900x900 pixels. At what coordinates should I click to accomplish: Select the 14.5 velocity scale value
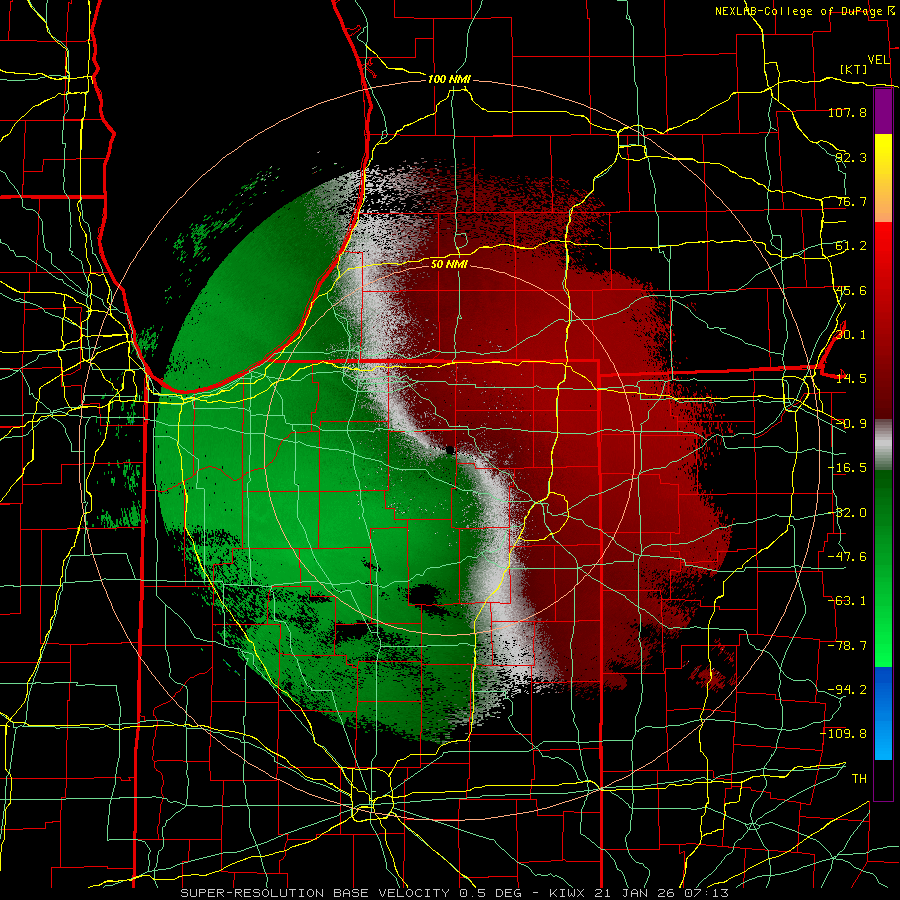point(851,379)
